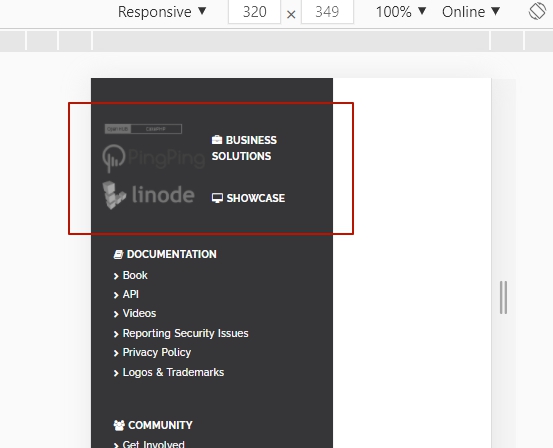553x448 pixels.
Task: Open the Showcase link
Action: tap(248, 198)
